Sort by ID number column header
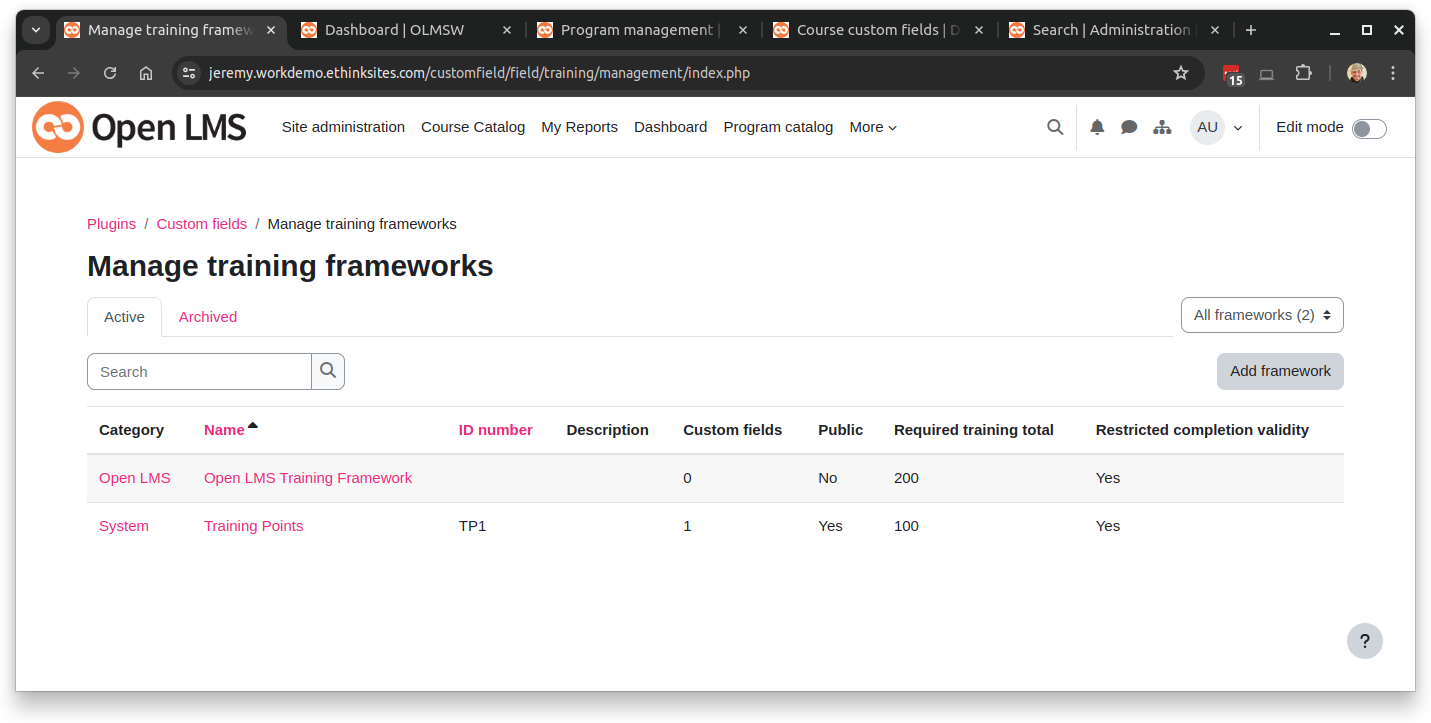The width and height of the screenshot is (1431, 723). point(495,430)
